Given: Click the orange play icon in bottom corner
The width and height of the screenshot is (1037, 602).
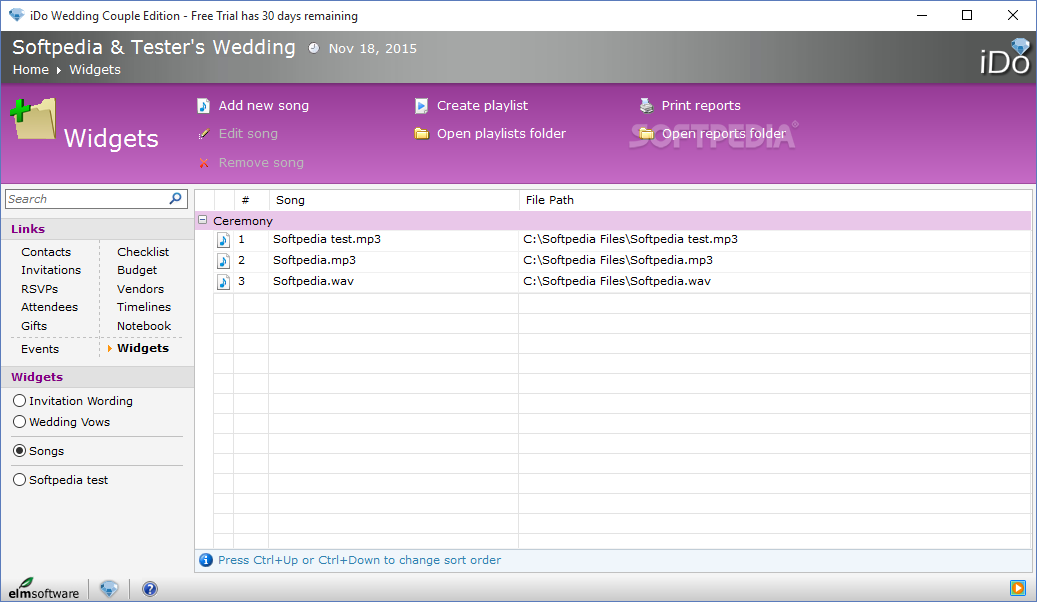Looking at the screenshot, I should pos(1017,587).
